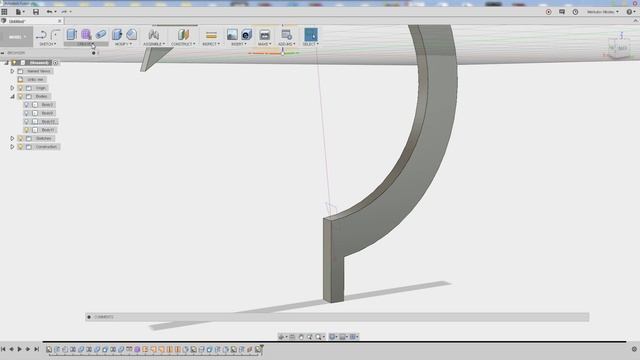Toggle visibility bulb of Origin folder
Screen dimensions: 640x360
20,88
